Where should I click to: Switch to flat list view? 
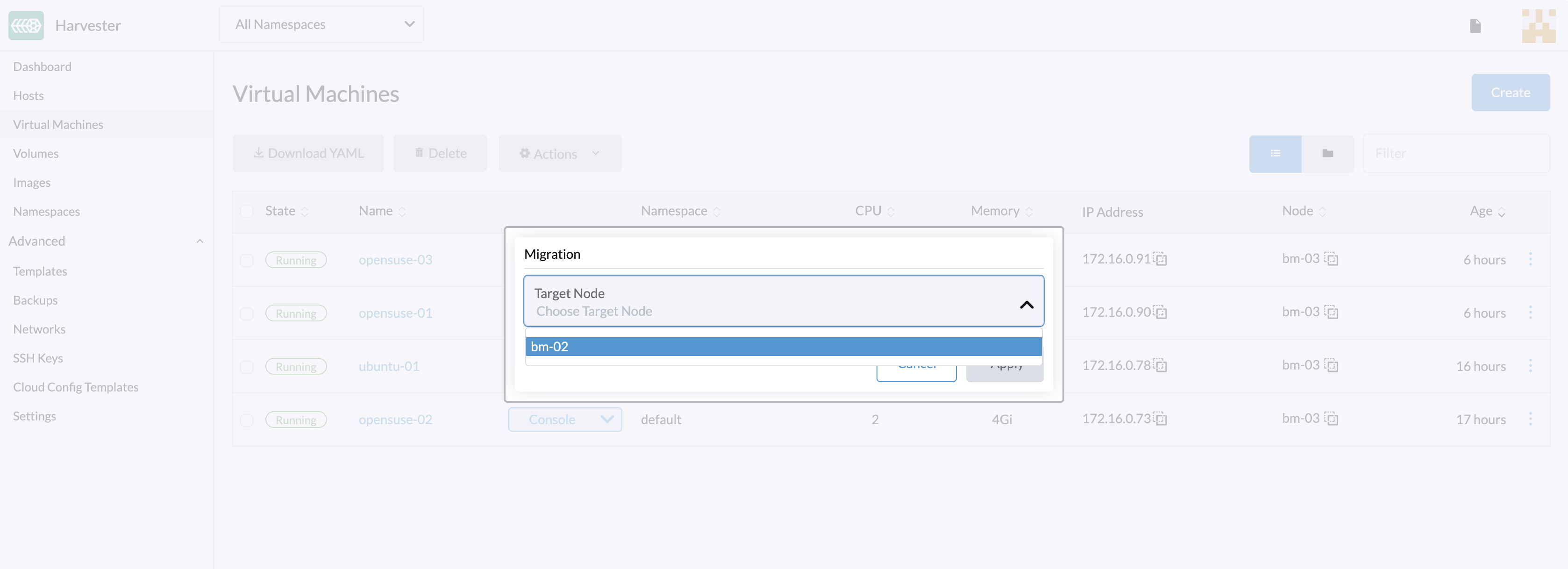[x=1275, y=153]
